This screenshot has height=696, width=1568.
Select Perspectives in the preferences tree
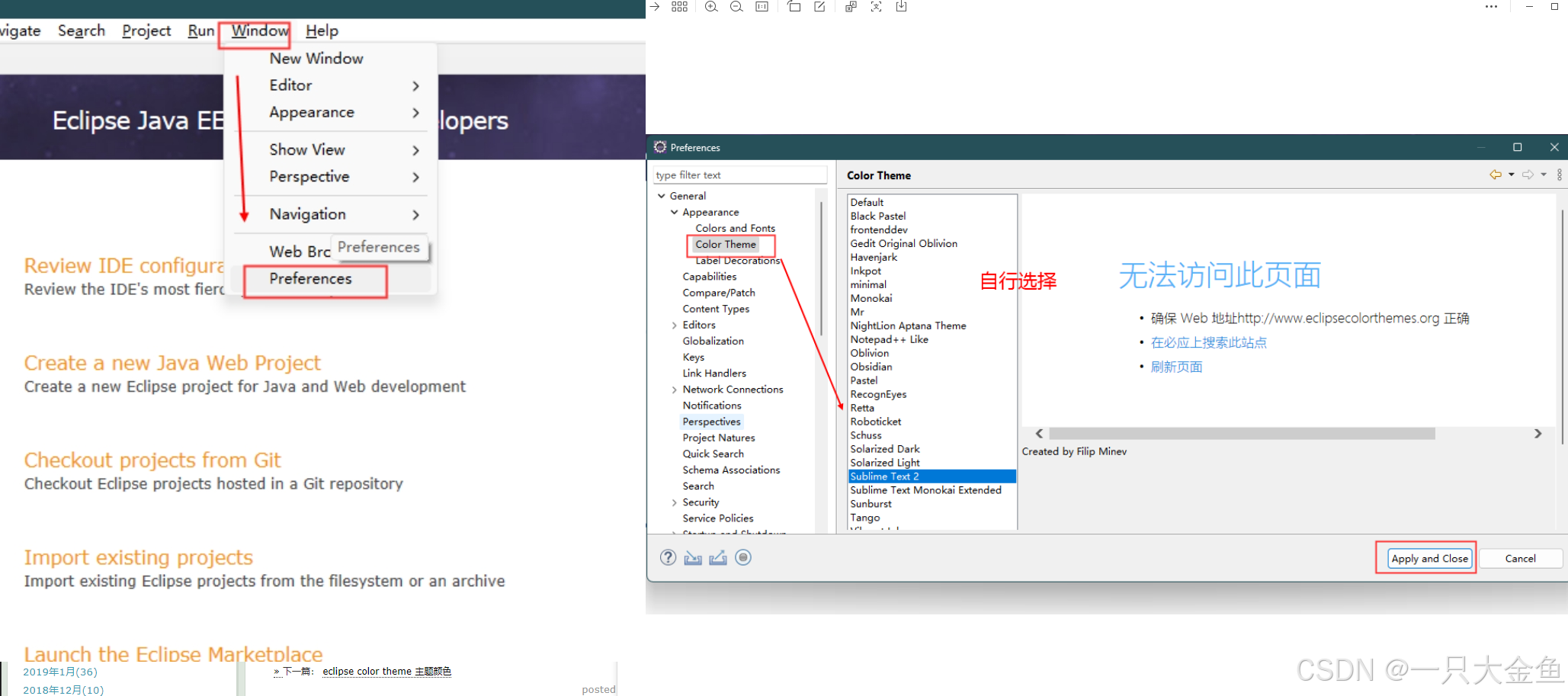tap(711, 422)
